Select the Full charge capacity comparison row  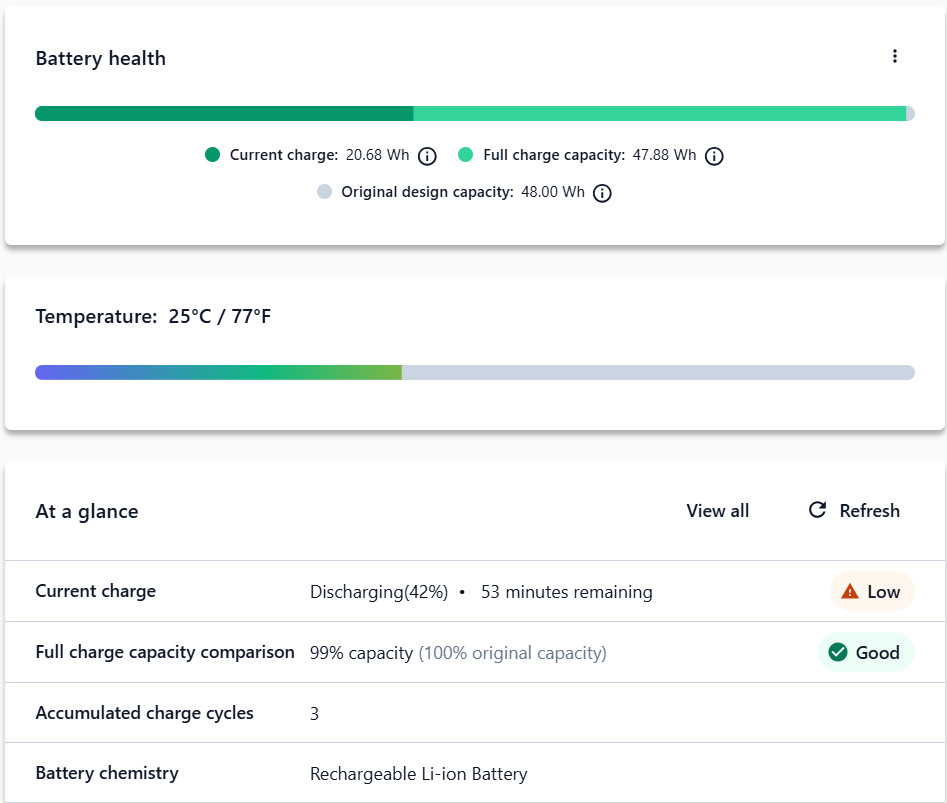pos(475,652)
